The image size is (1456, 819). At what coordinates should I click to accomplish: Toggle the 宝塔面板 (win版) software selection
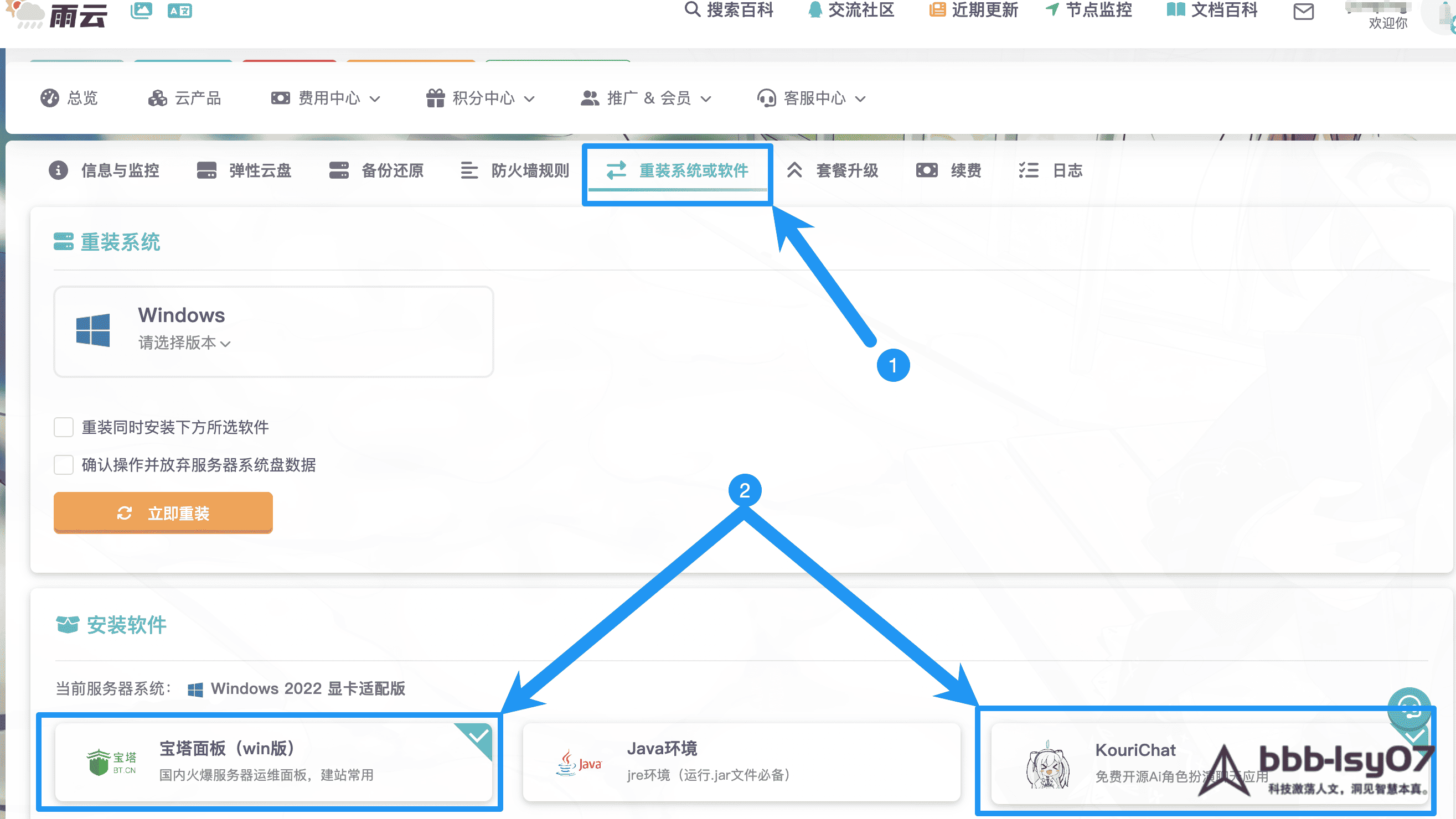click(273, 762)
